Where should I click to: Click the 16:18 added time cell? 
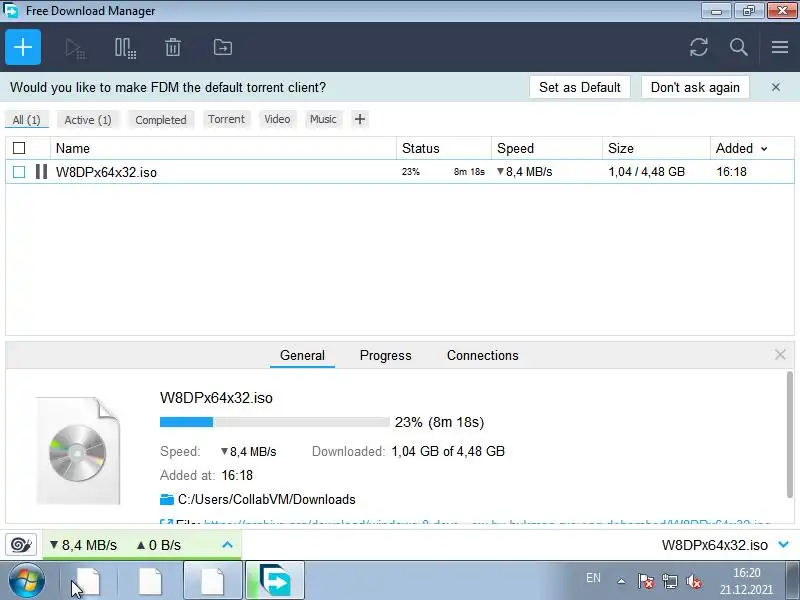tap(731, 172)
